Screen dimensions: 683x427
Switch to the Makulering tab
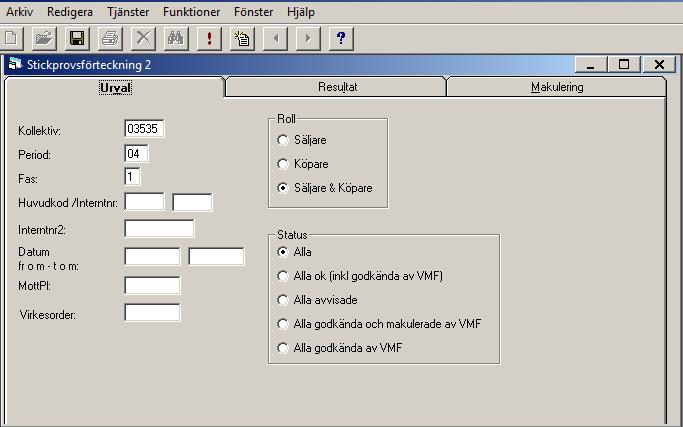coord(557,87)
